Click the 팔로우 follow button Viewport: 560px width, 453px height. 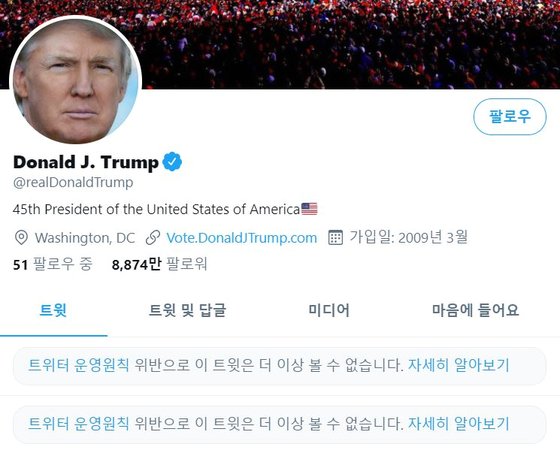[510, 117]
